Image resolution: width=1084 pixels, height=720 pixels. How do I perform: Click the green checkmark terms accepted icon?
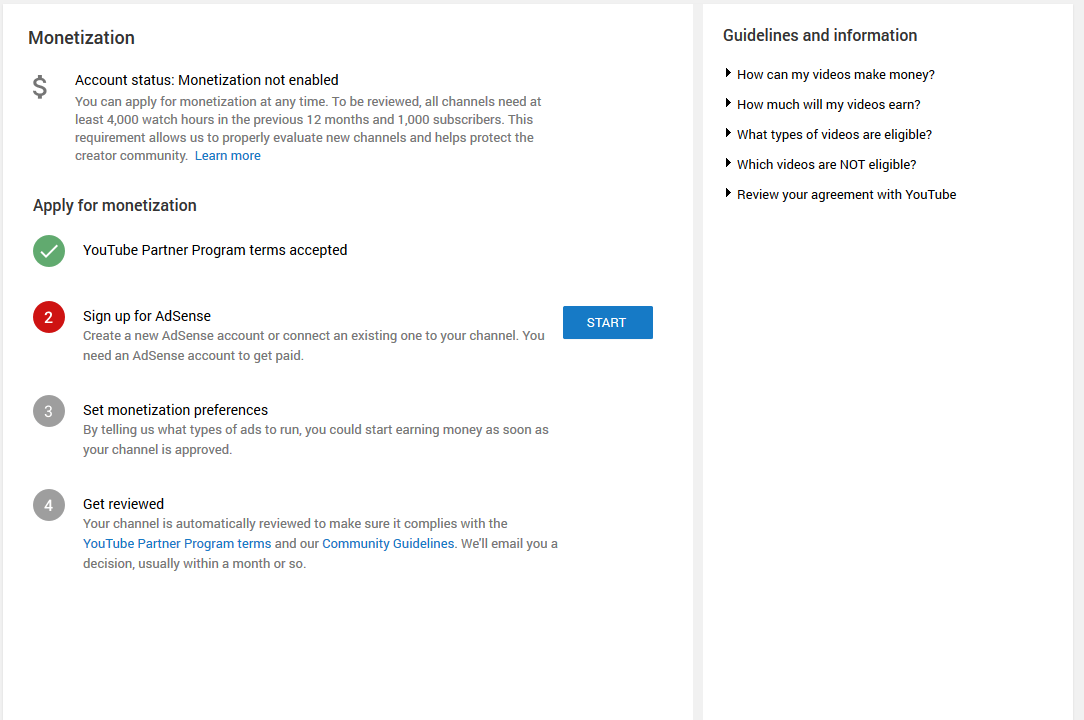point(49,250)
